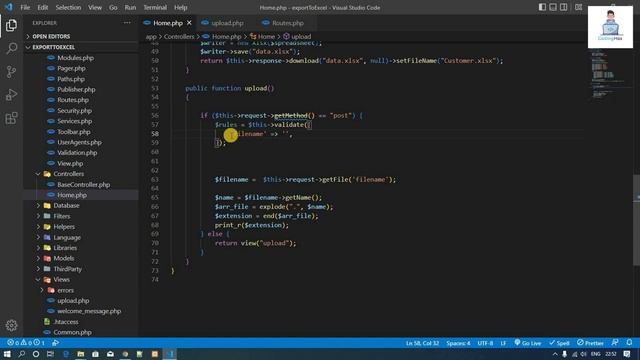Toggle panel layout icon in title bar
Image resolution: width=640 pixels, height=360 pixels.
553,7
